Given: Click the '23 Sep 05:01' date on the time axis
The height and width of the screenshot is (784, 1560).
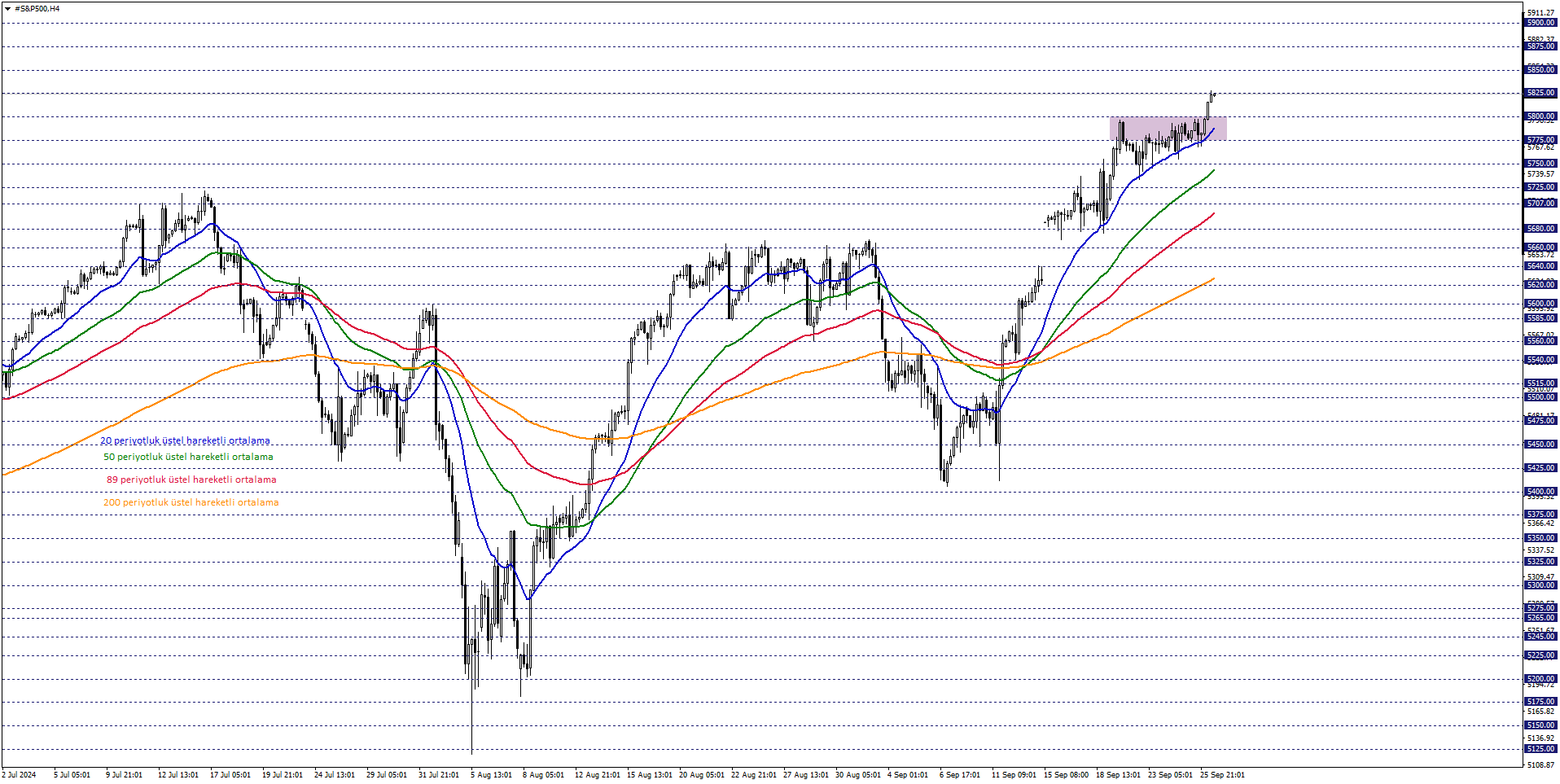Looking at the screenshot, I should [x=1170, y=775].
